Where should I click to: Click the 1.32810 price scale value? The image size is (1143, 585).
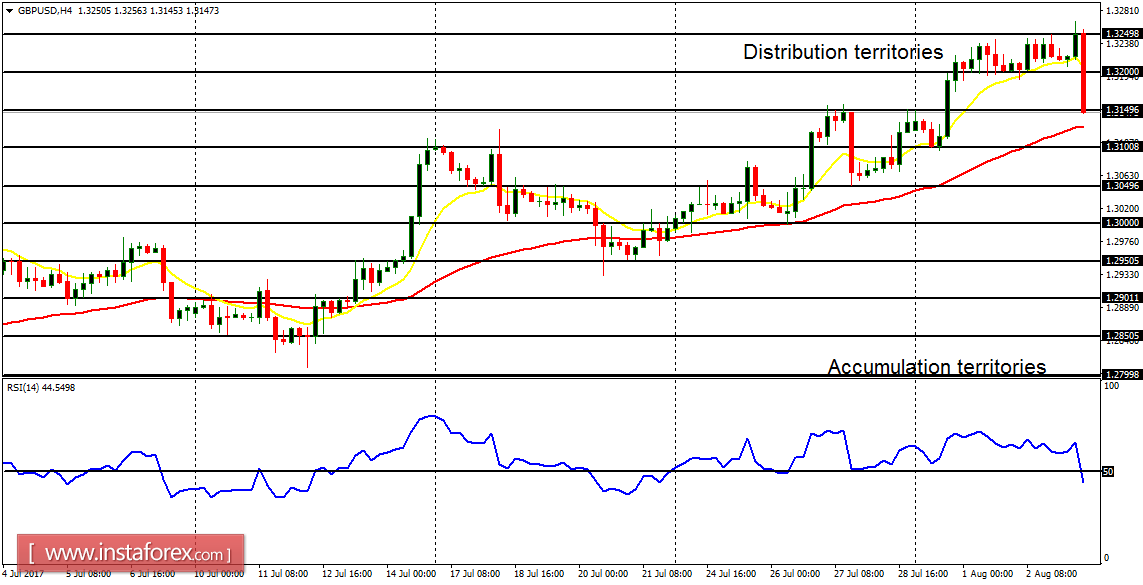1121,11
